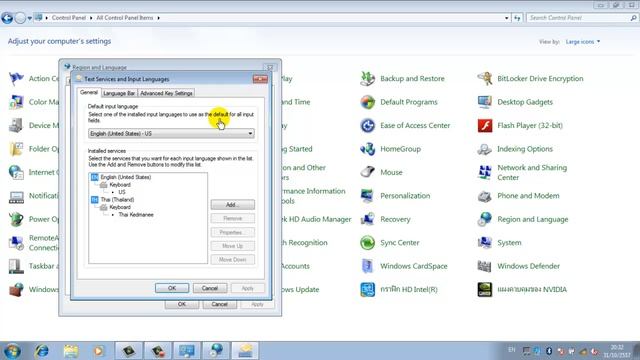The width and height of the screenshot is (640, 360).
Task: Open Realtek HD Audio Manager item
Action: pyautogui.click(x=316, y=219)
